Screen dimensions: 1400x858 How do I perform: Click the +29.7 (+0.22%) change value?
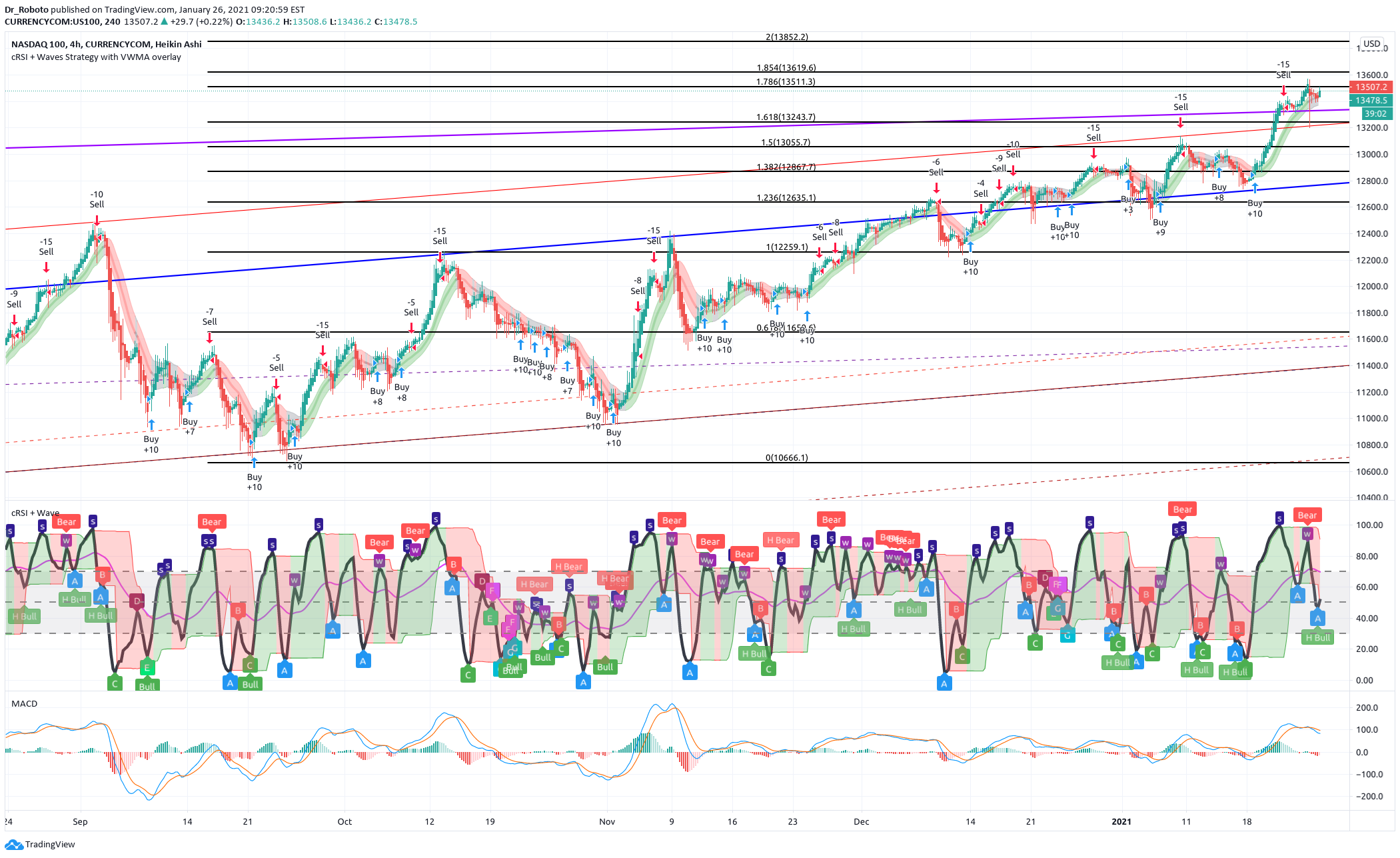point(201,21)
